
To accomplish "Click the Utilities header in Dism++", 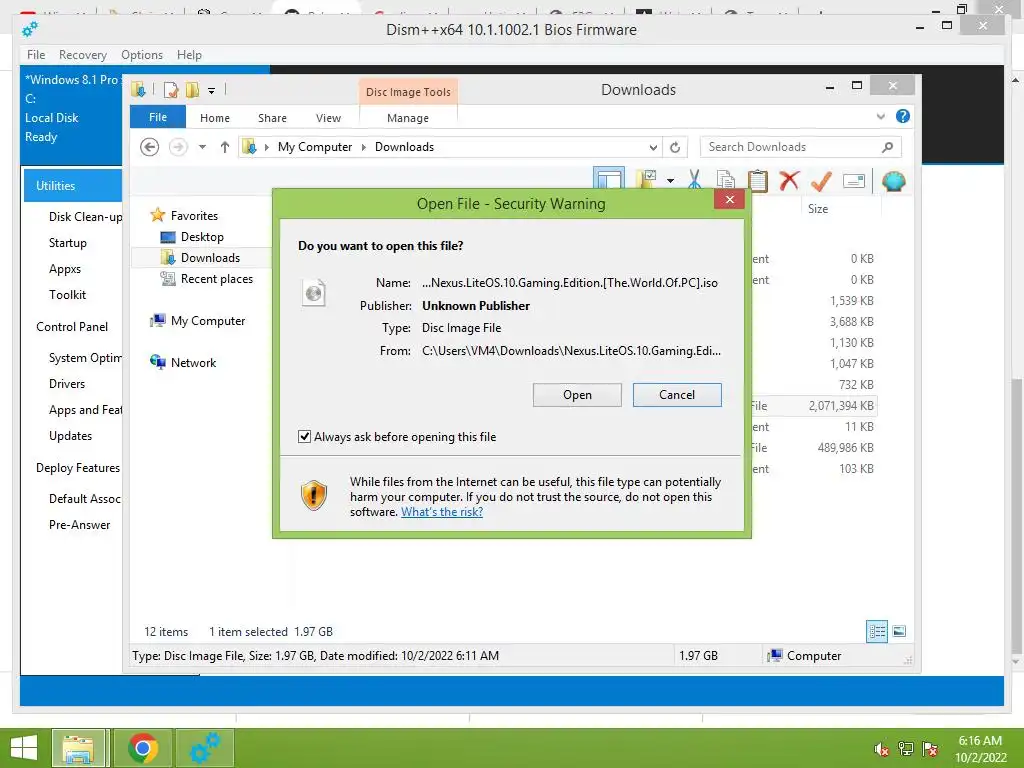I will (x=72, y=185).
